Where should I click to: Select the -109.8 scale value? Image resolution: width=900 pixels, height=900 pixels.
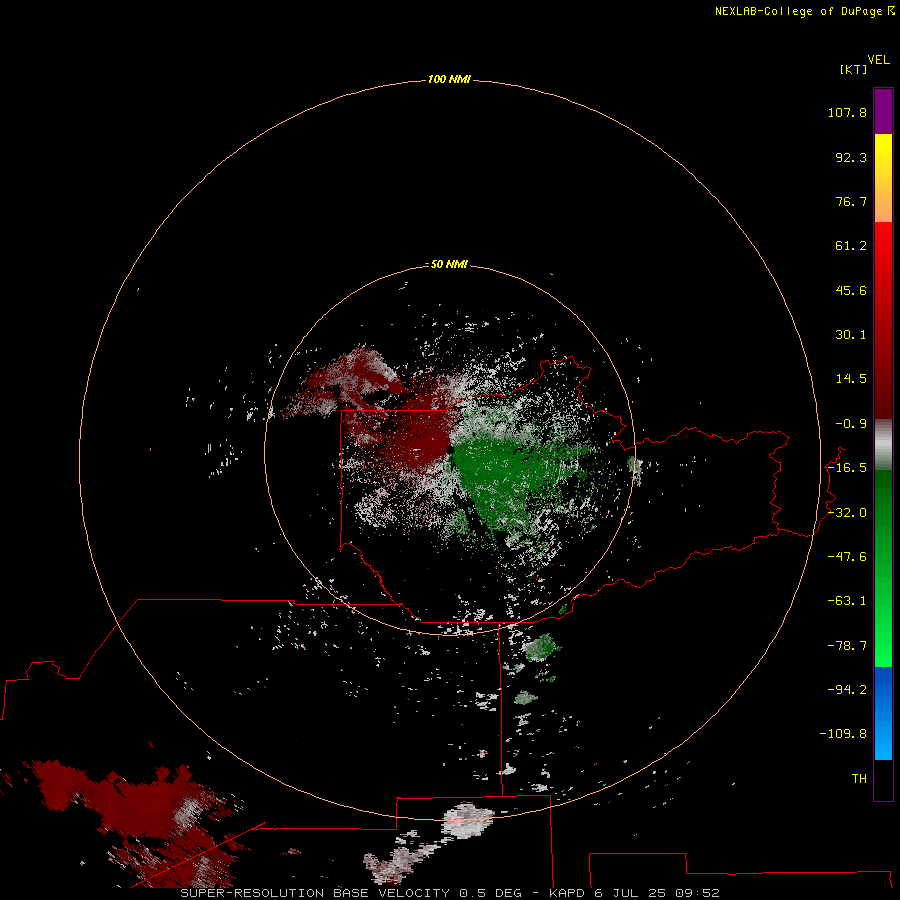point(844,734)
